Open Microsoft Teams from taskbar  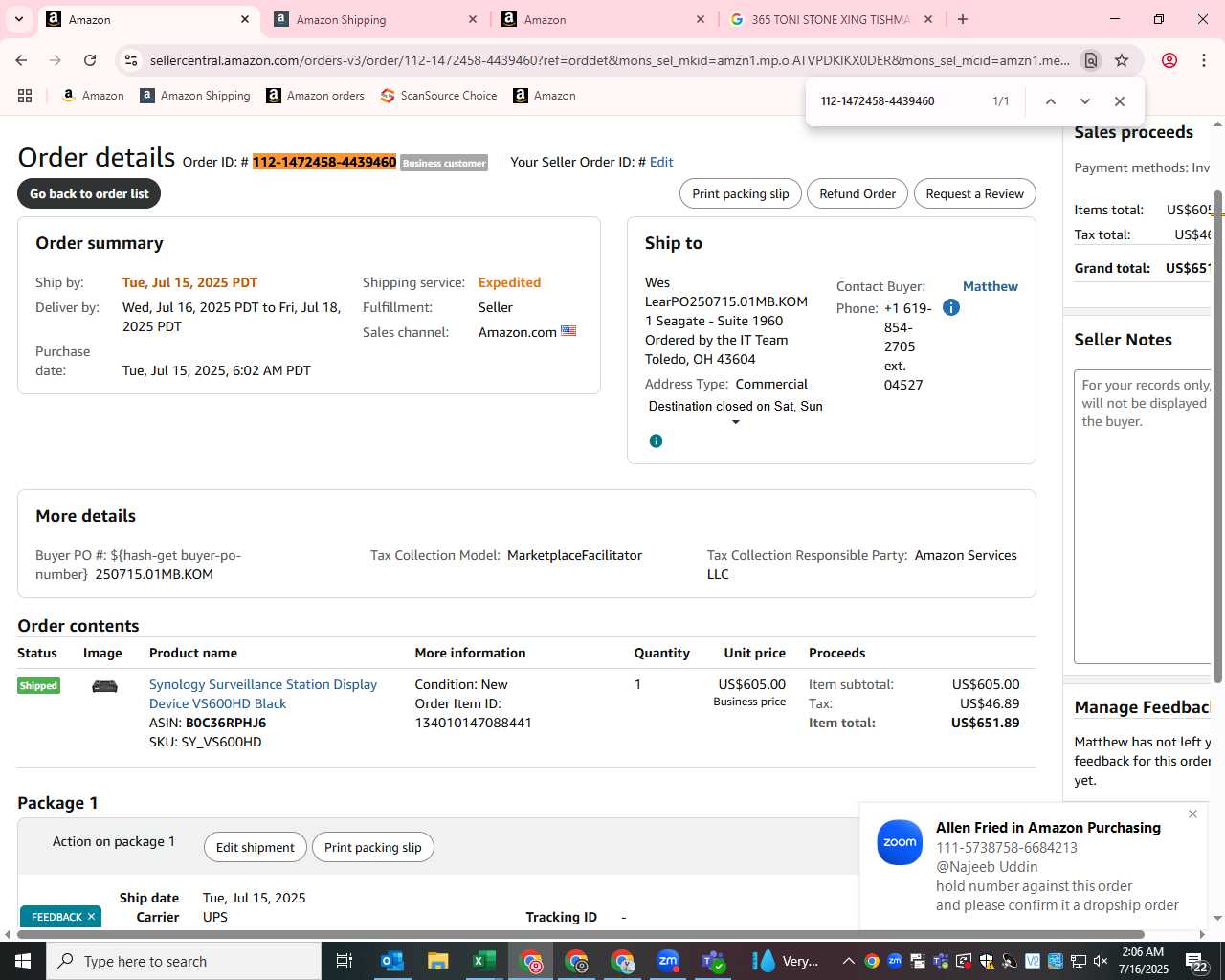(713, 961)
